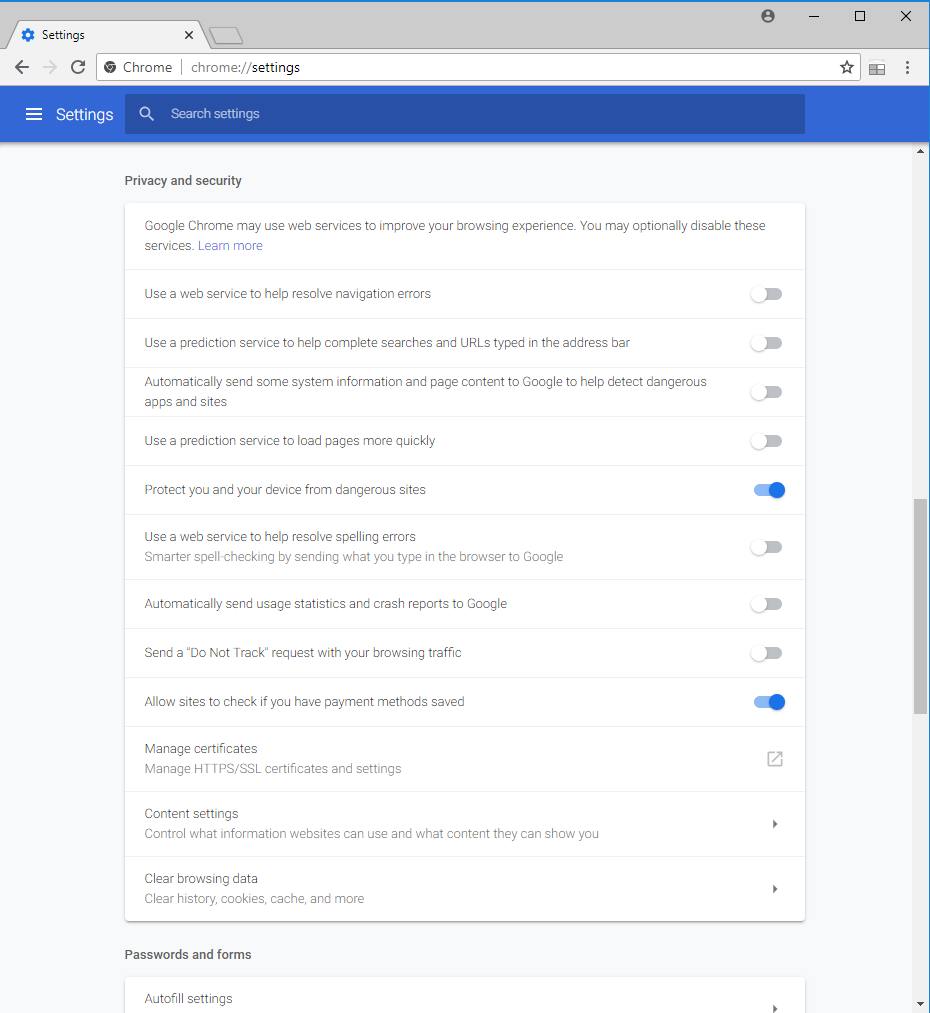Click 'Clear history, cookies, cache, and more'
The width and height of the screenshot is (930, 1013).
[x=254, y=899]
